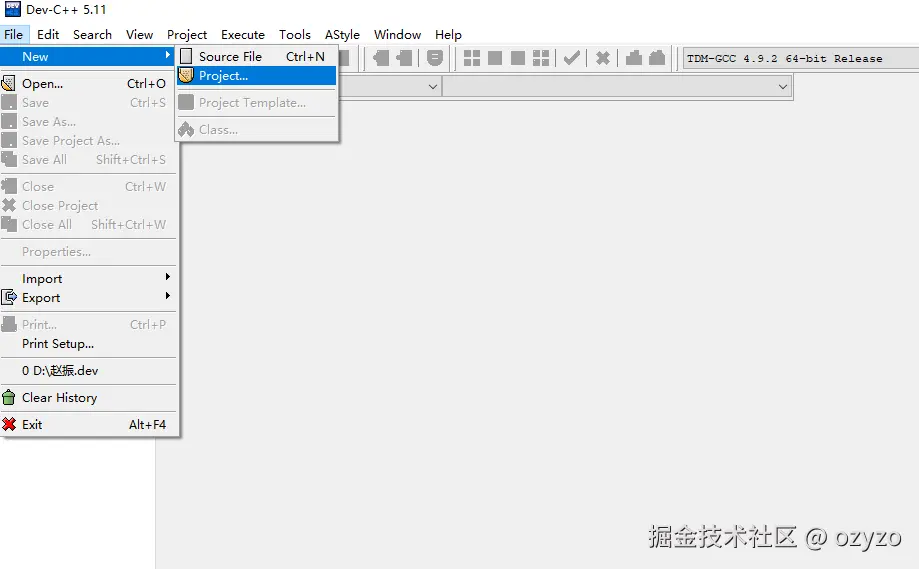
Task: Select Project... in the New submenu
Action: [257, 76]
